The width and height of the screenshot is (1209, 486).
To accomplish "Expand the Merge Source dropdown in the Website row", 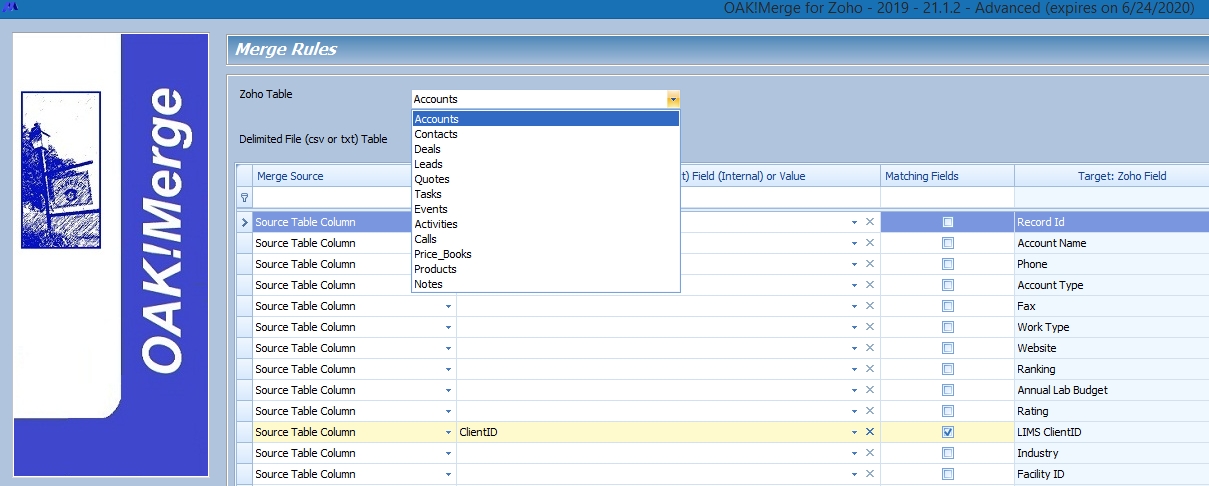I will coord(448,348).
